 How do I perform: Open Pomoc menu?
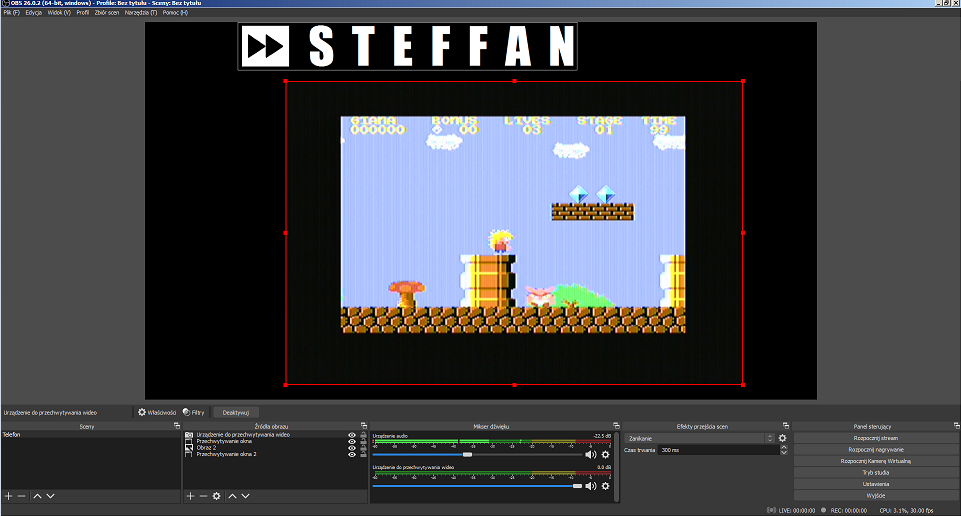coord(175,12)
